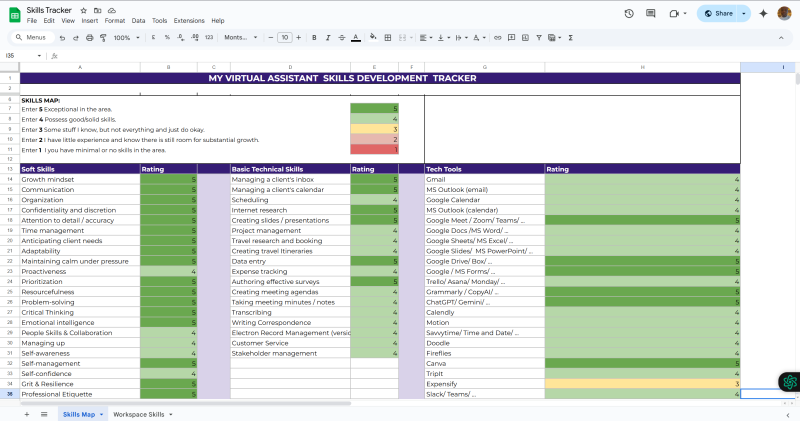Undo the last action
The width and height of the screenshot is (800, 421).
(x=62, y=38)
